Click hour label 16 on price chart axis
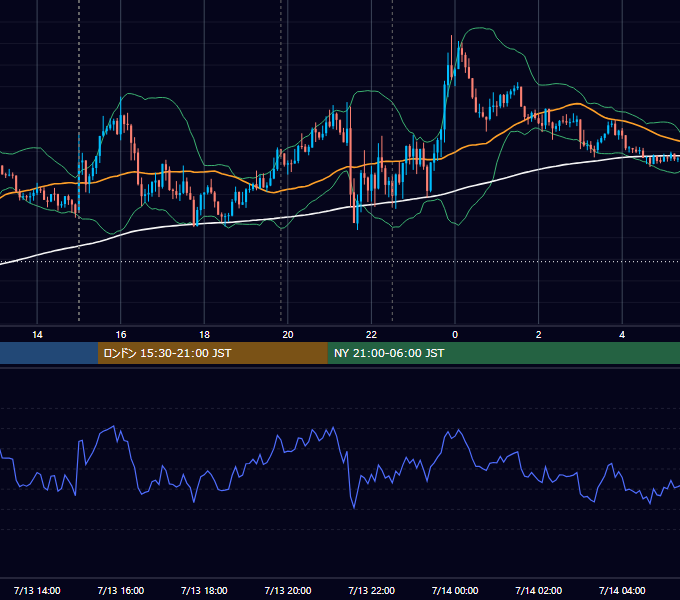The height and width of the screenshot is (600, 680). (121, 335)
